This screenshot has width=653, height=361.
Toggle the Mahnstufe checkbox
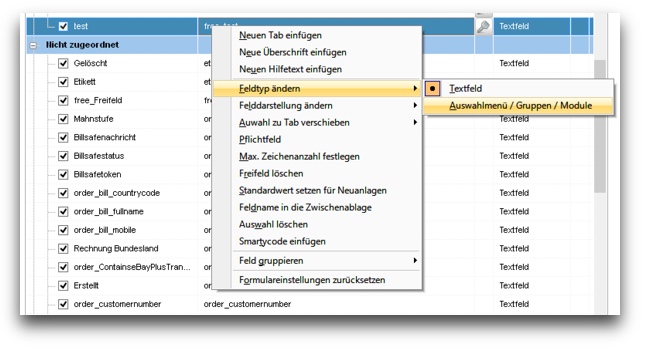click(63, 119)
